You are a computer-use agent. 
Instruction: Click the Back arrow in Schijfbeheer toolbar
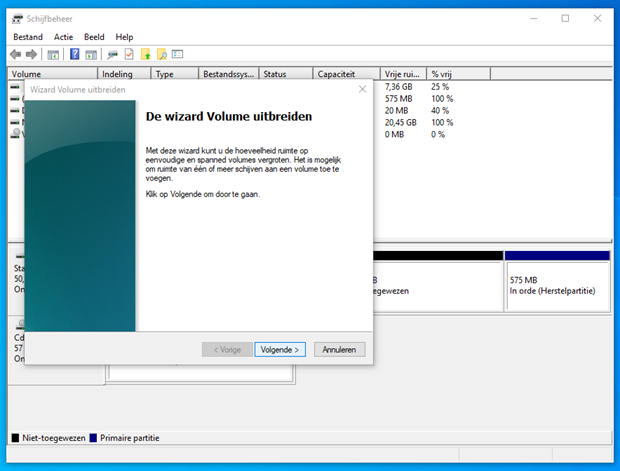tap(15, 54)
